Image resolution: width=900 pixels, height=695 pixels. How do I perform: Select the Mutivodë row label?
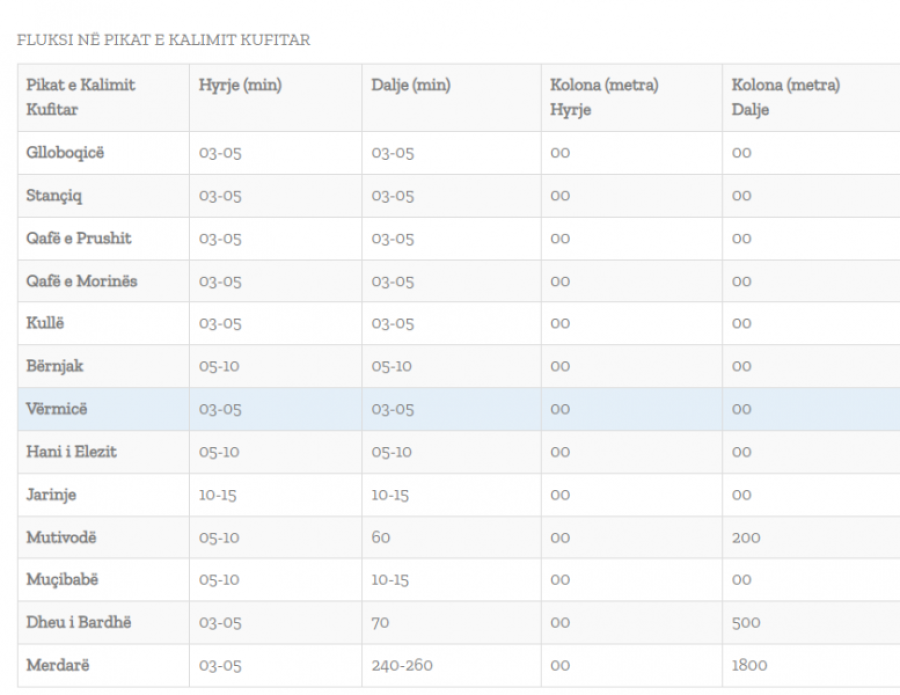(62, 538)
